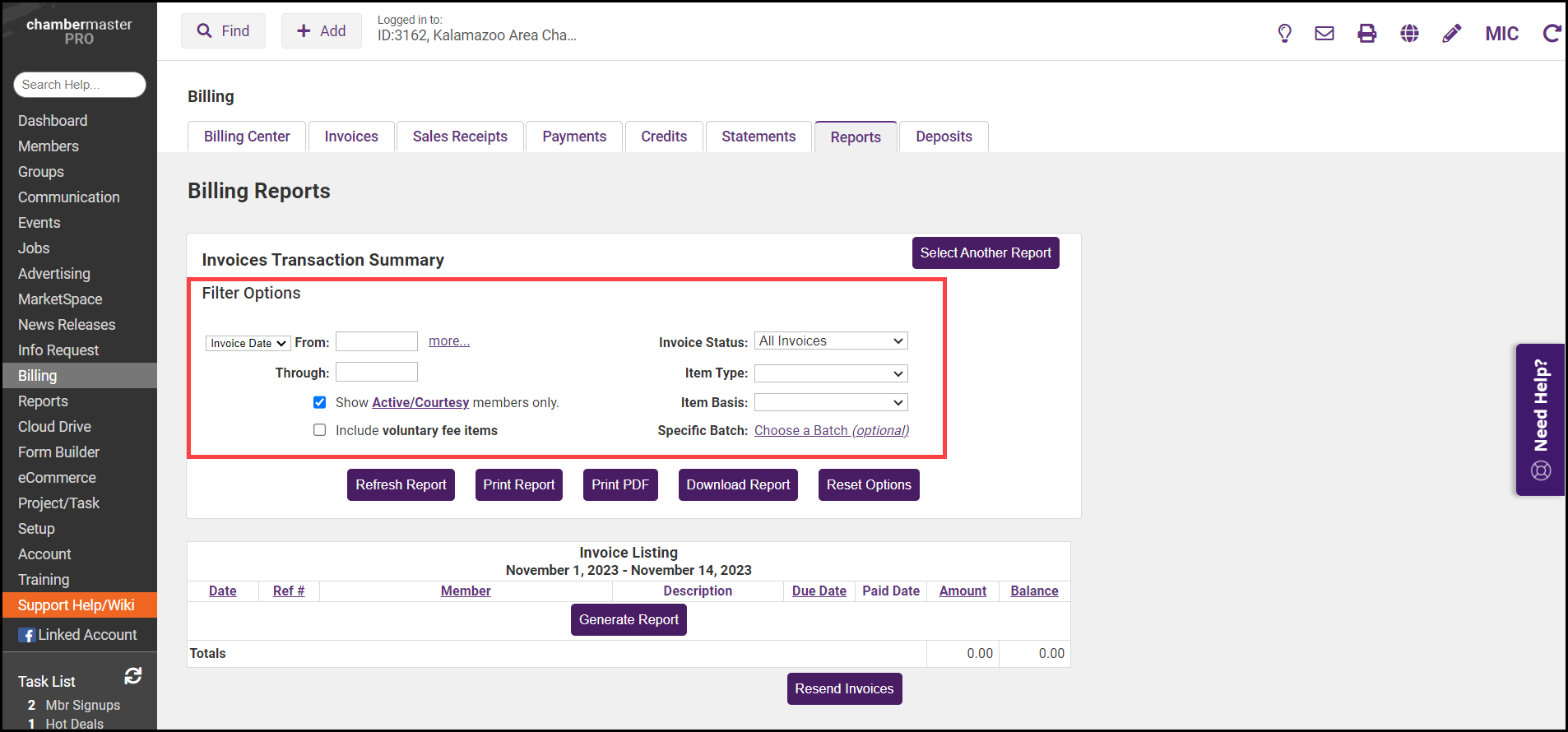Open the Facebook Linked Account icon
The width and height of the screenshot is (1568, 732).
[27, 635]
